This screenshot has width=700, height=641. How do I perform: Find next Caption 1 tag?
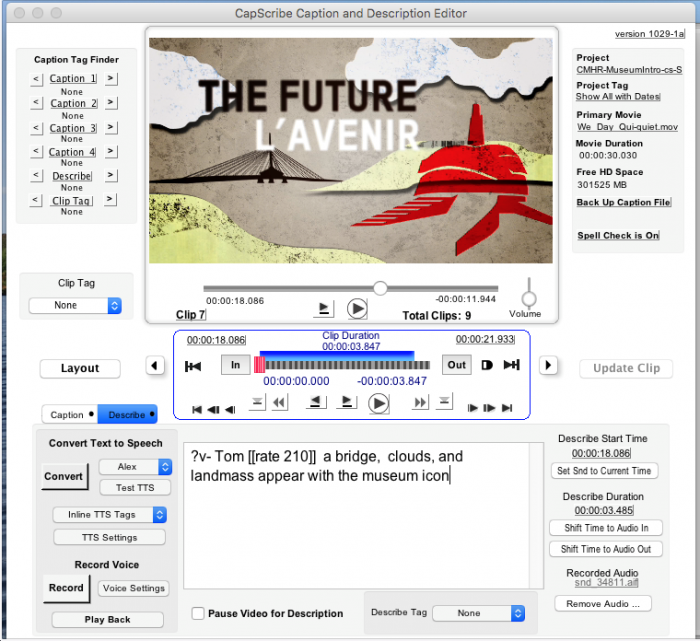pos(110,79)
